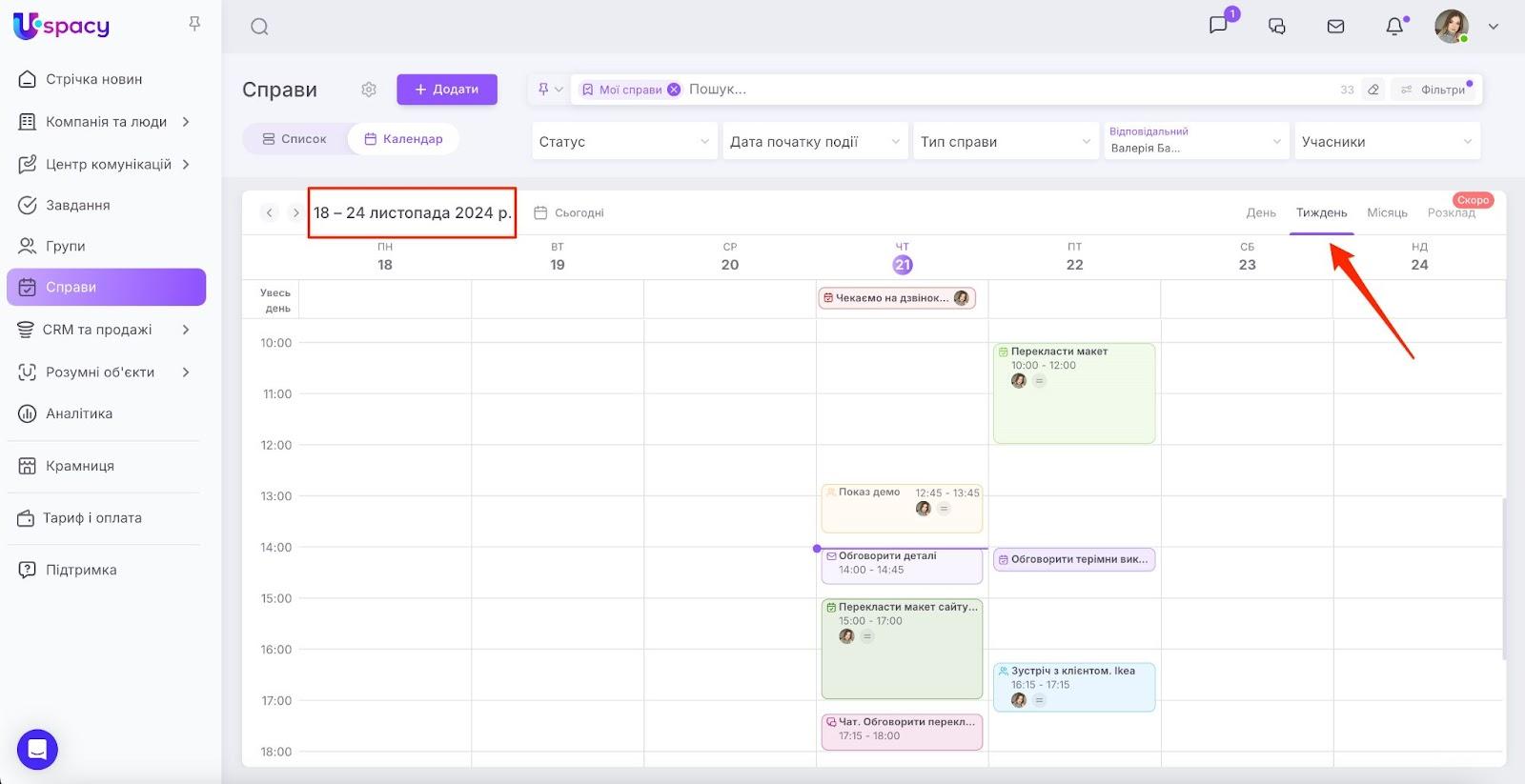Expand the profile menu chevron
1525x784 pixels.
tap(1494, 27)
